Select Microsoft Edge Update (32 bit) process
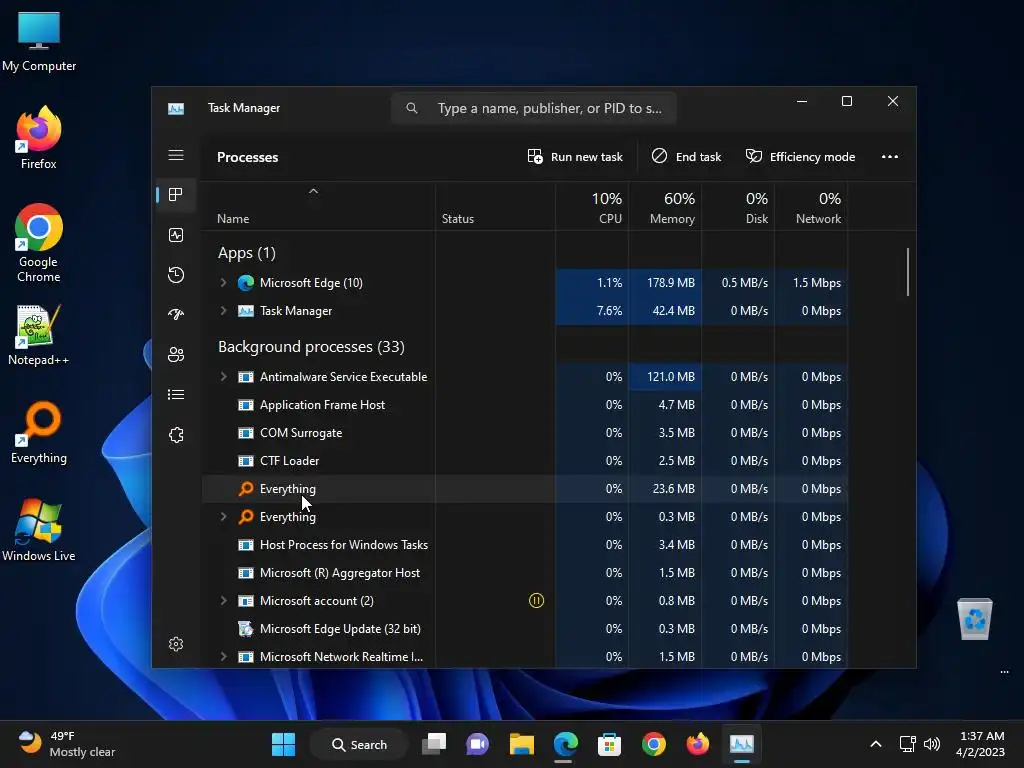 pyautogui.click(x=340, y=629)
